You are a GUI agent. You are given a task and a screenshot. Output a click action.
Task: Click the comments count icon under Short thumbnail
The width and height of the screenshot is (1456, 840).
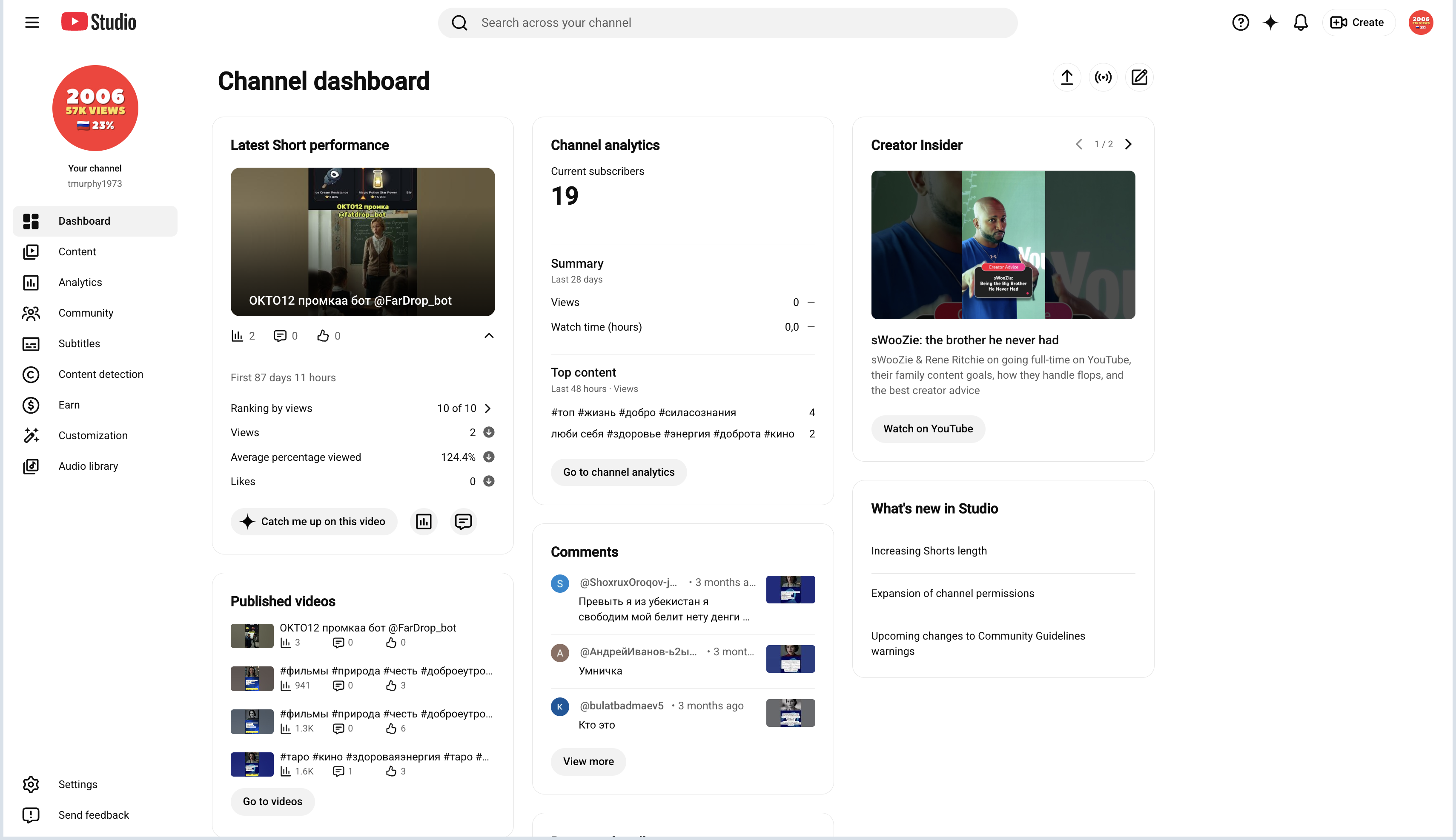pos(280,336)
